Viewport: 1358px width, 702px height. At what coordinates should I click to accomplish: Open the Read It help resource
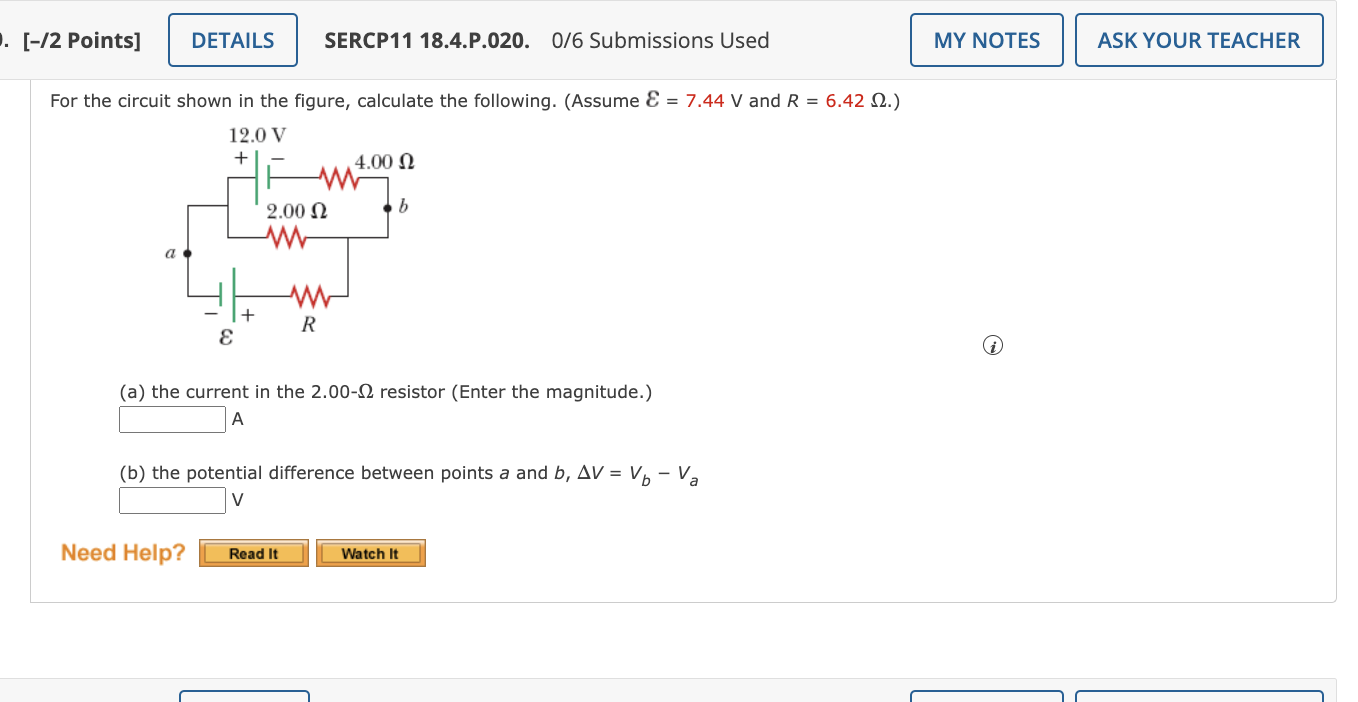click(253, 553)
